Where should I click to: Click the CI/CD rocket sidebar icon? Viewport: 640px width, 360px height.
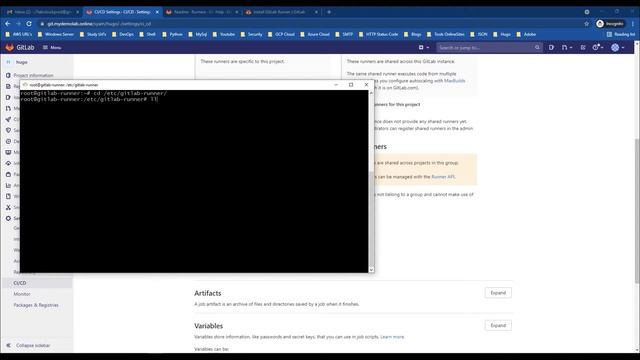click(x=8, y=119)
